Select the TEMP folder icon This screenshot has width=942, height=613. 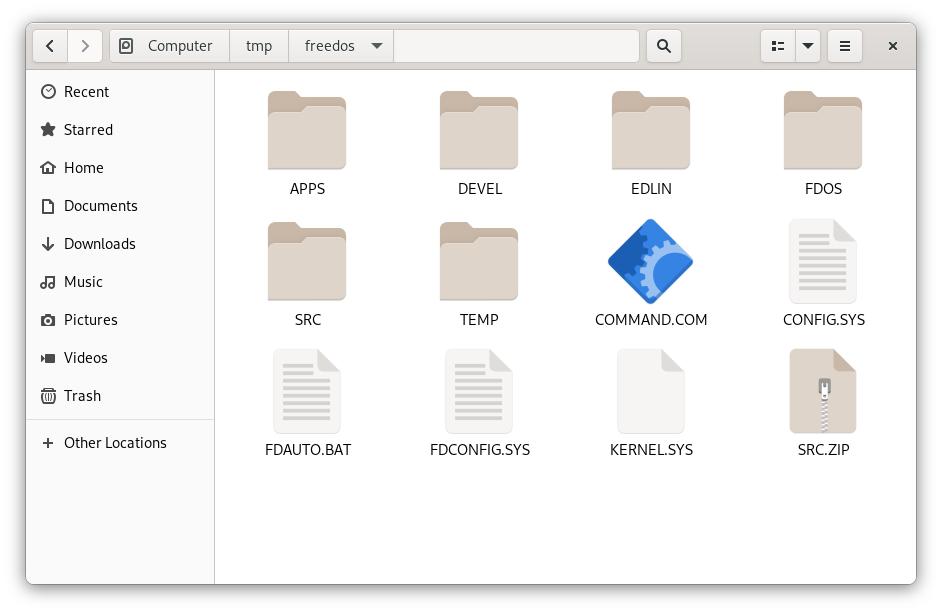point(479,261)
